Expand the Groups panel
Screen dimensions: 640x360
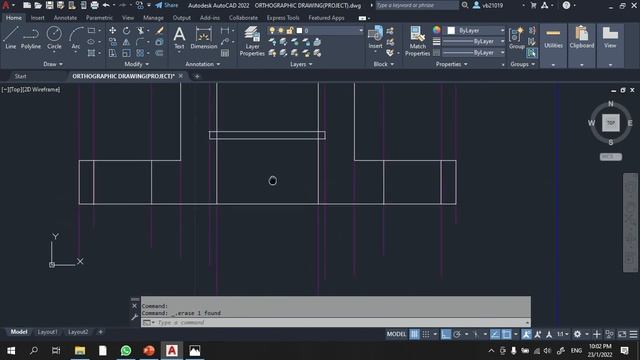tap(522, 64)
